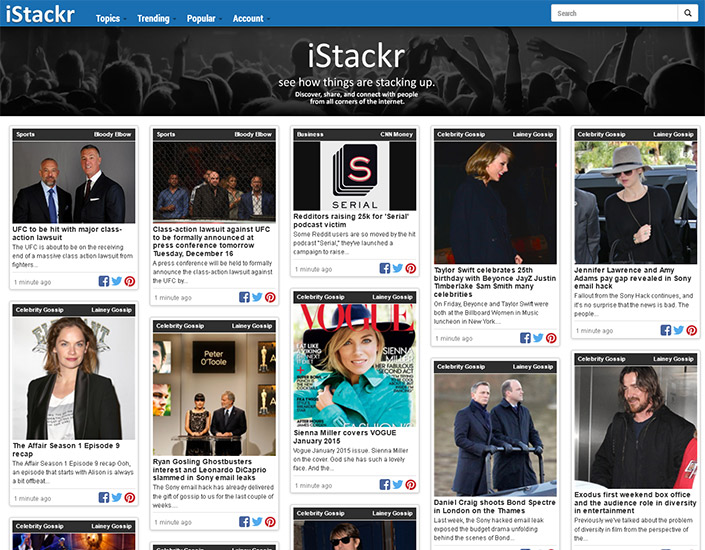Image resolution: width=705 pixels, height=550 pixels.
Task: Click the search magnifier icon
Action: pyautogui.click(x=687, y=13)
